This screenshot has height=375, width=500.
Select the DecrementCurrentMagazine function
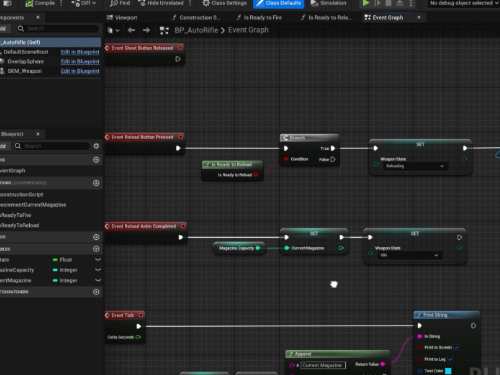click(33, 205)
